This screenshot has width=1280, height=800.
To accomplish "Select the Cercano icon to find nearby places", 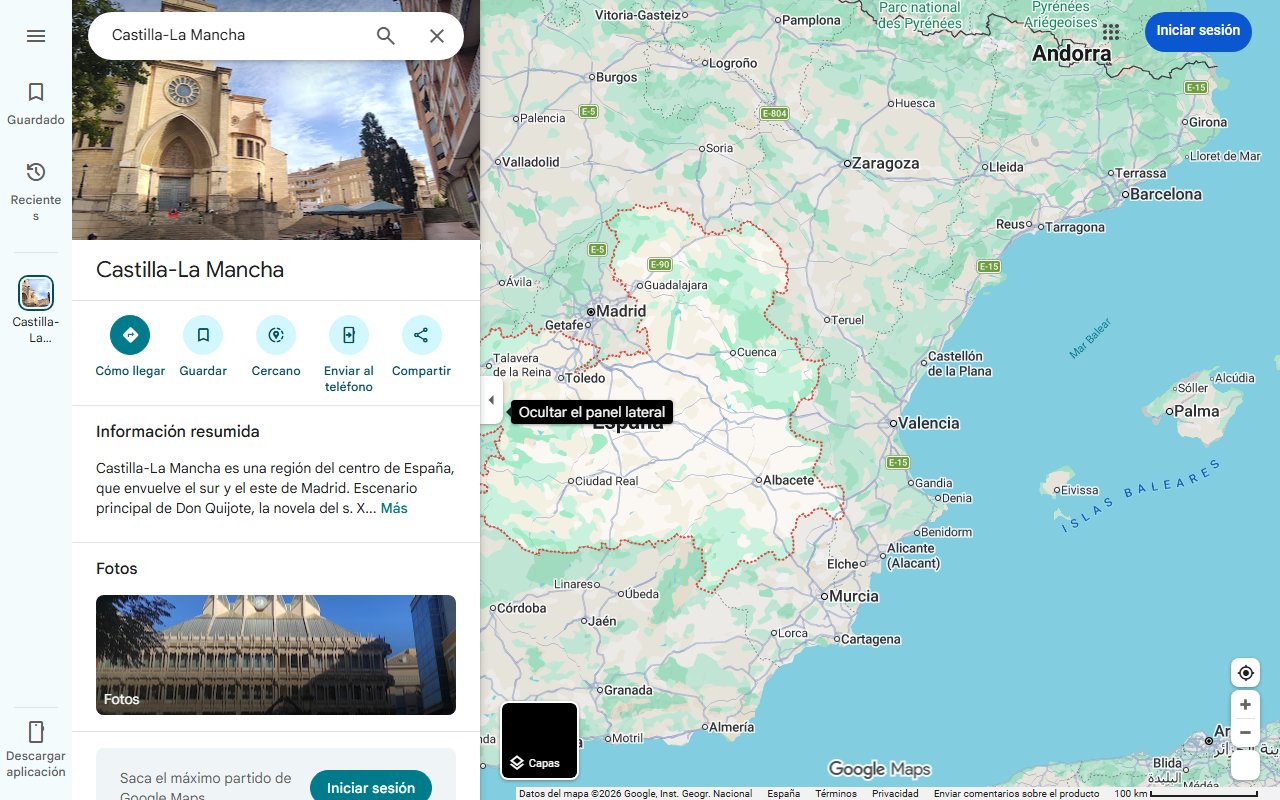I will 275,335.
